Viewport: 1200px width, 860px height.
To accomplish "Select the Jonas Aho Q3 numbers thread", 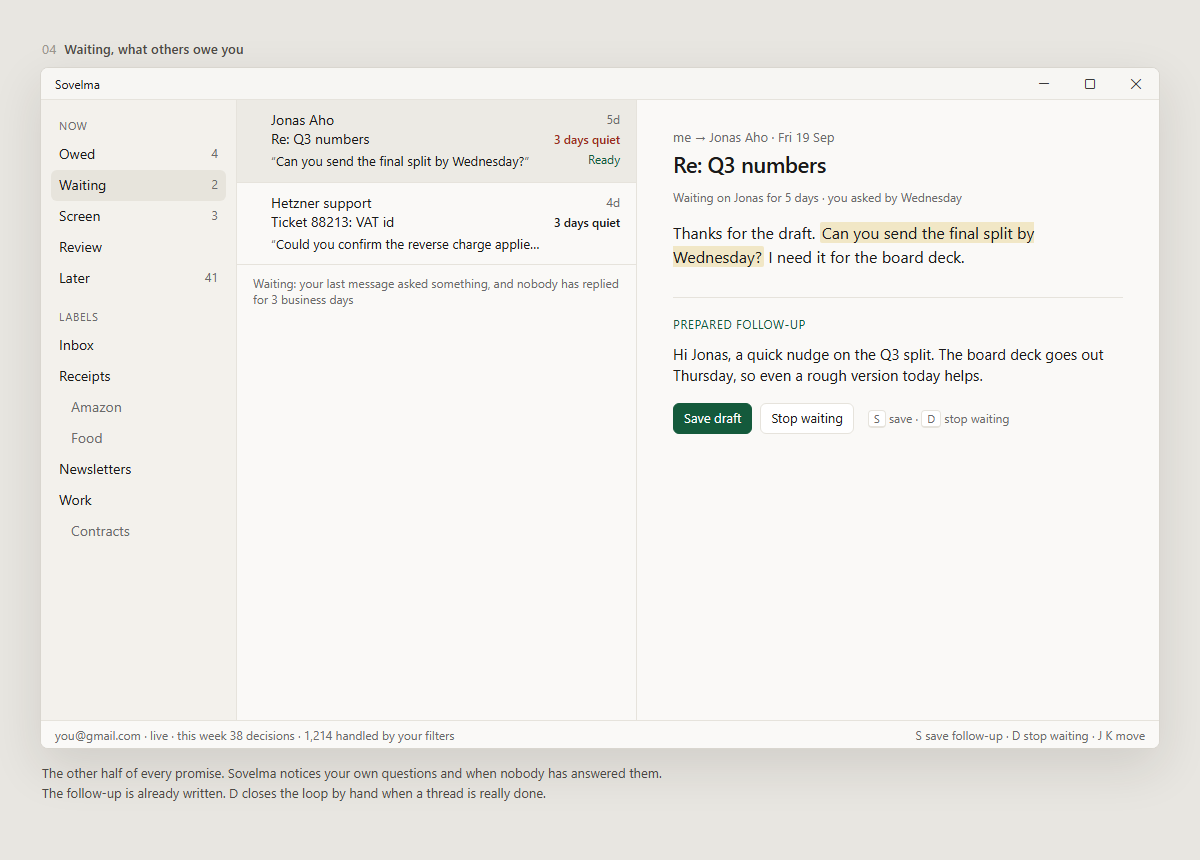I will click(x=436, y=141).
